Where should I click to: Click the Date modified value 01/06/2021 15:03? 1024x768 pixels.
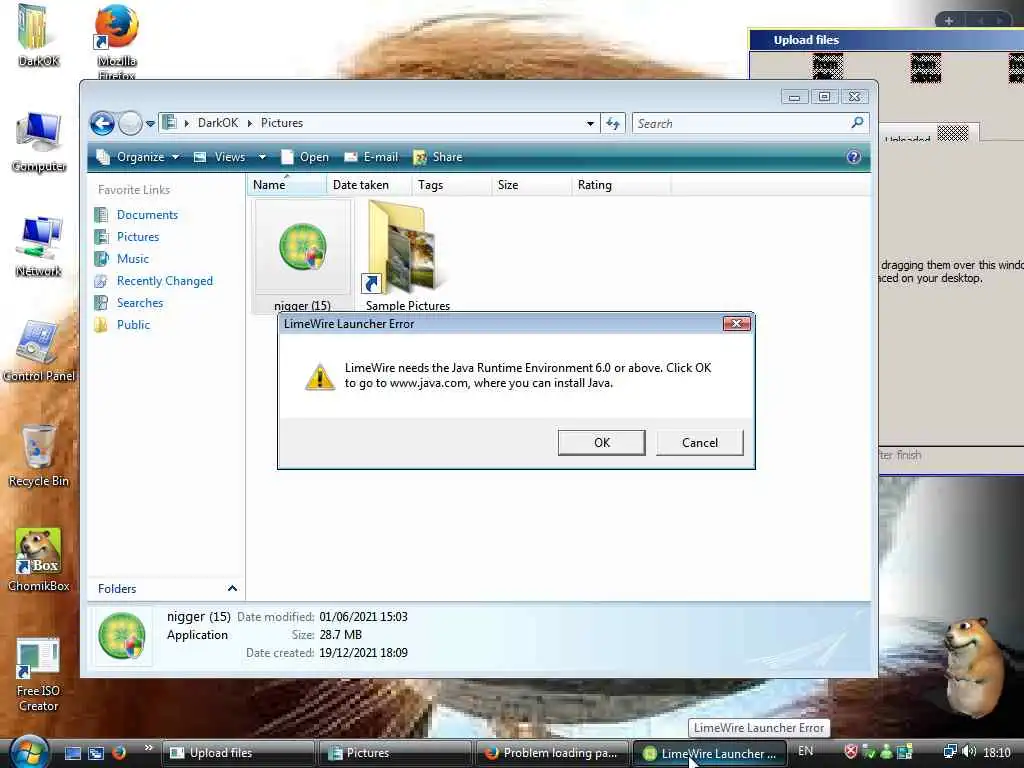tap(363, 616)
